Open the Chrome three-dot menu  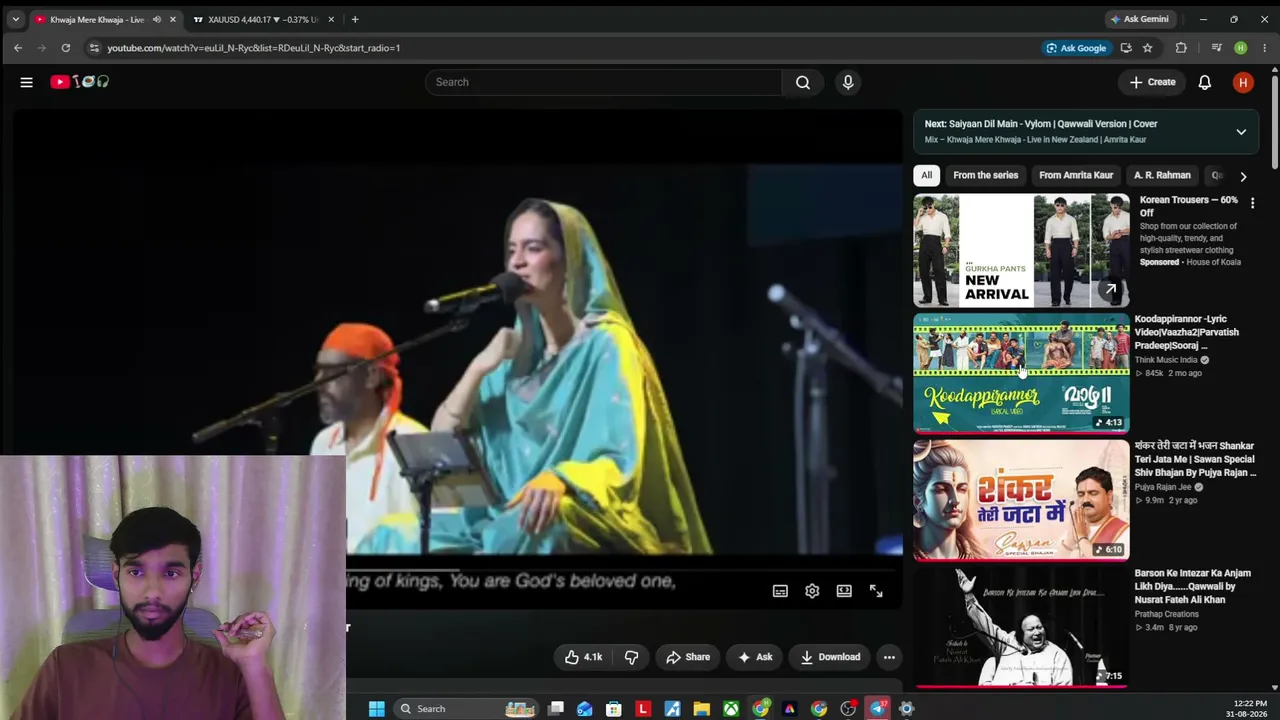coord(1264,48)
